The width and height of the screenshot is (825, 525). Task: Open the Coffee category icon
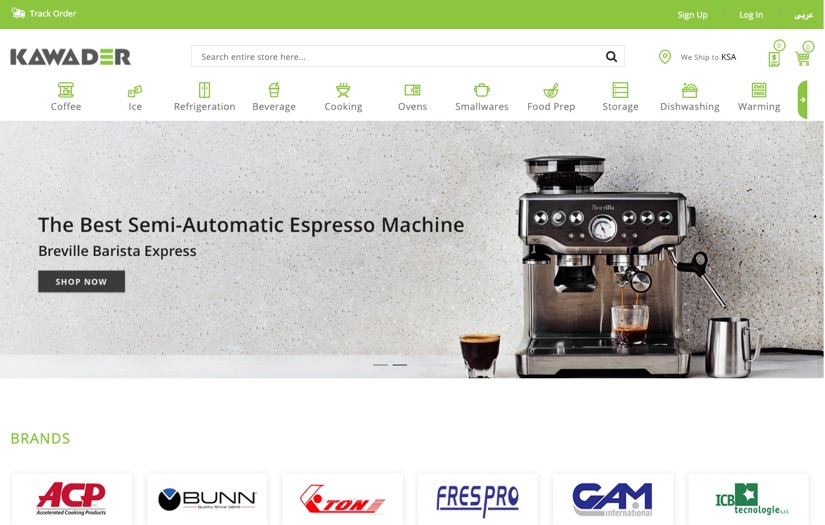(66, 90)
